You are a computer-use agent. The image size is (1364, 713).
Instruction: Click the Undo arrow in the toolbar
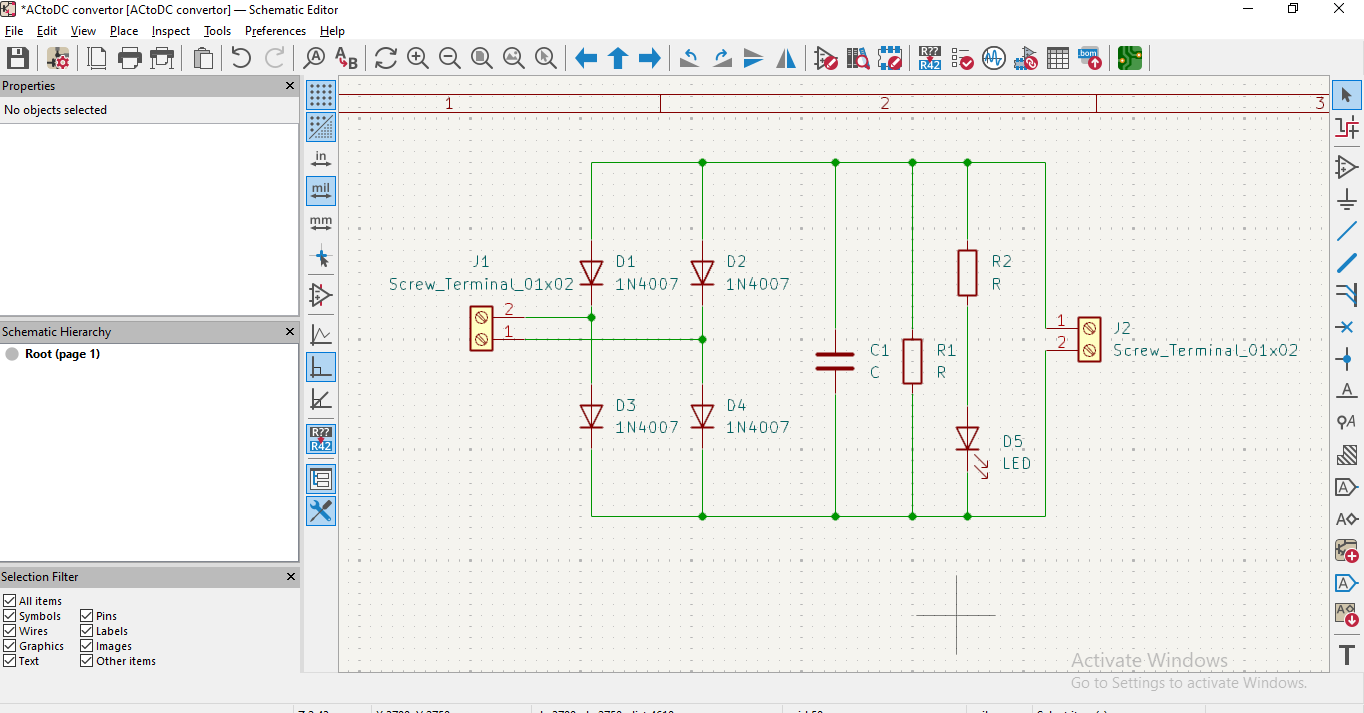[x=241, y=58]
